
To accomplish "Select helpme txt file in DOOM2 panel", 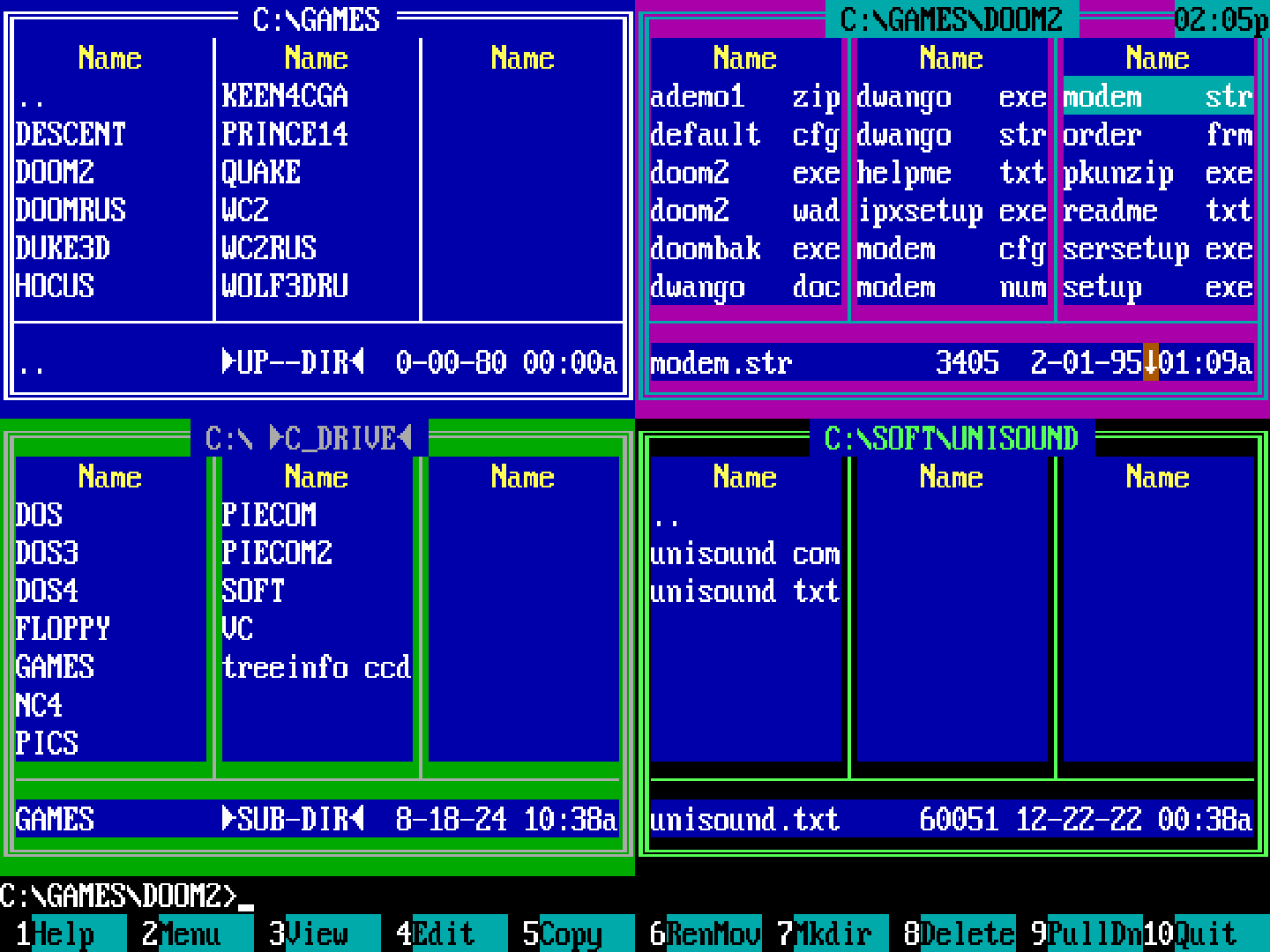I will tap(952, 172).
